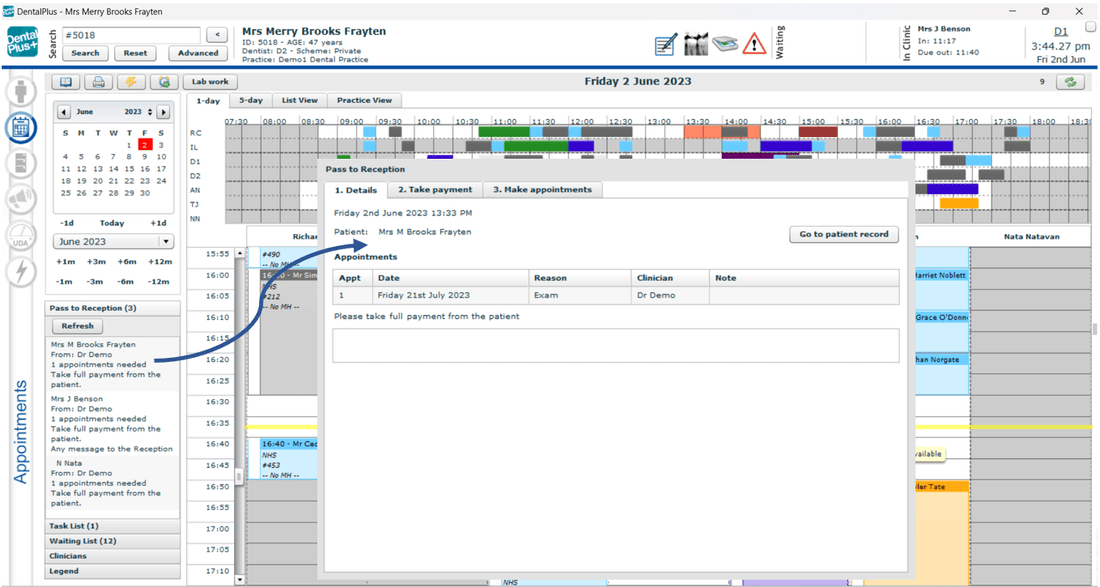Switch to the Practice View tab
The width and height of the screenshot is (1100, 587).
coord(364,100)
